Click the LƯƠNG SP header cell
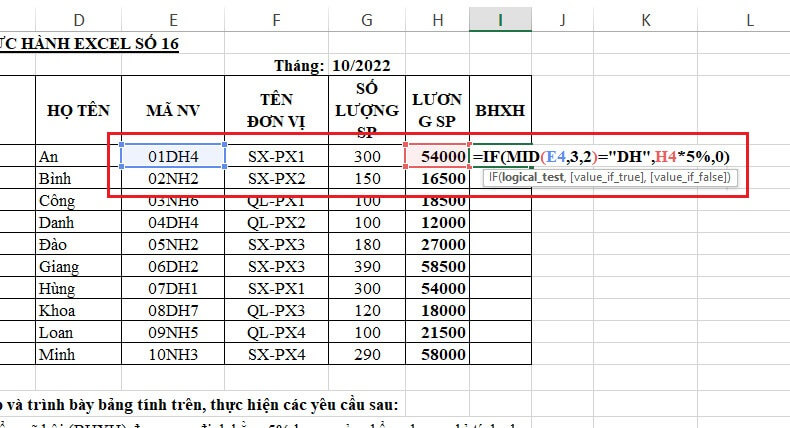The image size is (790, 428). point(437,110)
